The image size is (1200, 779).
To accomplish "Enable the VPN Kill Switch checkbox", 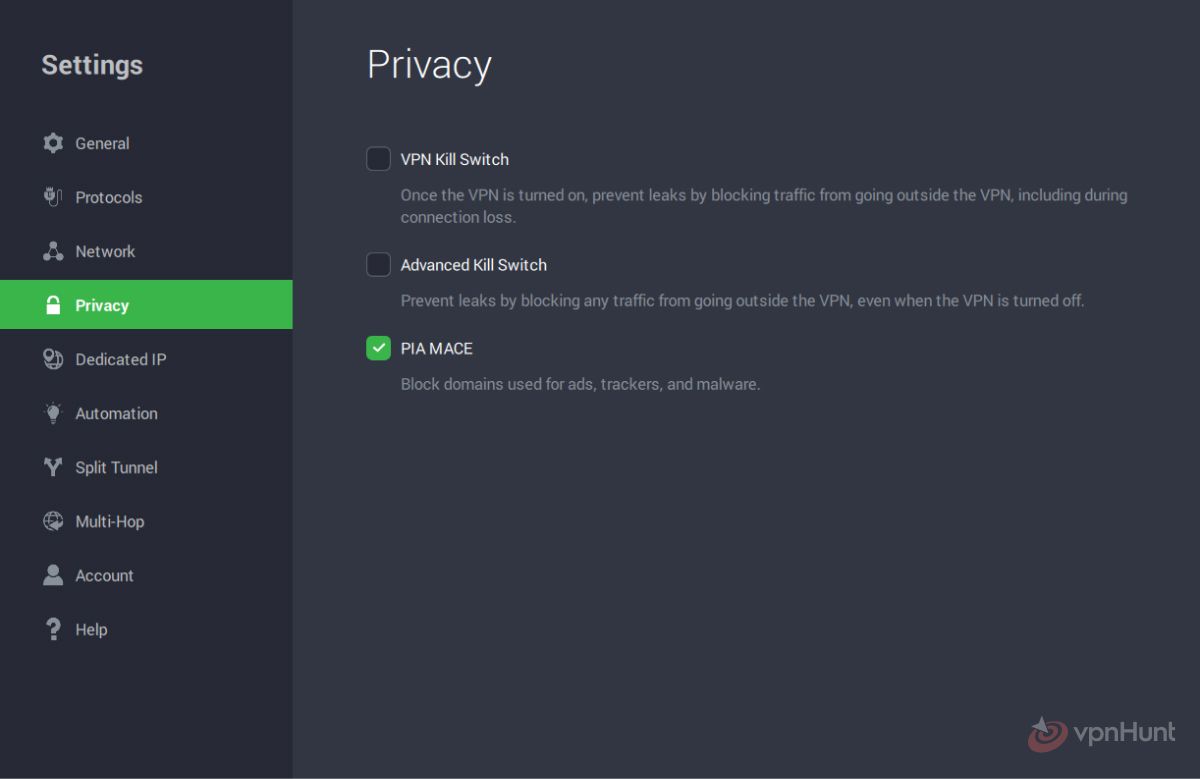I will (x=378, y=159).
